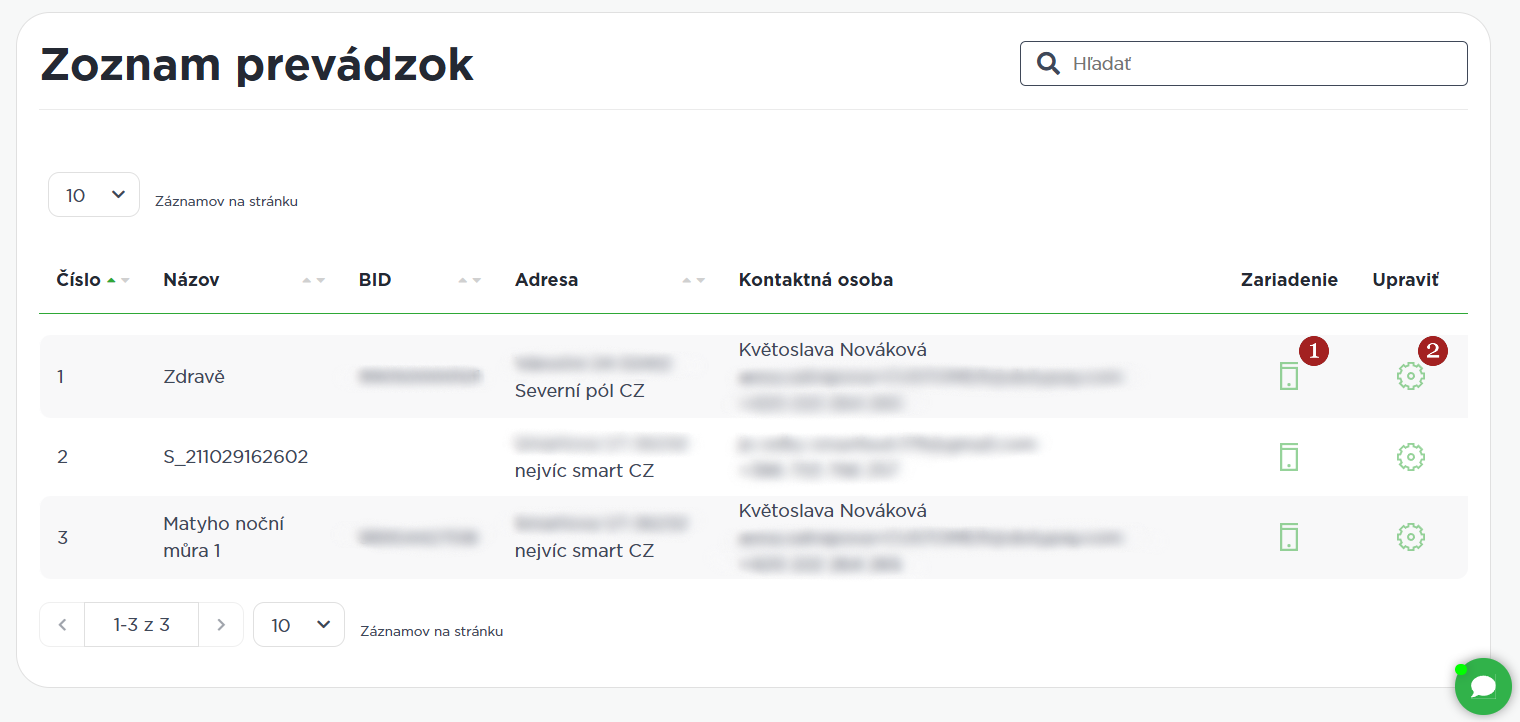
Task: Go to next page of results
Action: [x=221, y=625]
